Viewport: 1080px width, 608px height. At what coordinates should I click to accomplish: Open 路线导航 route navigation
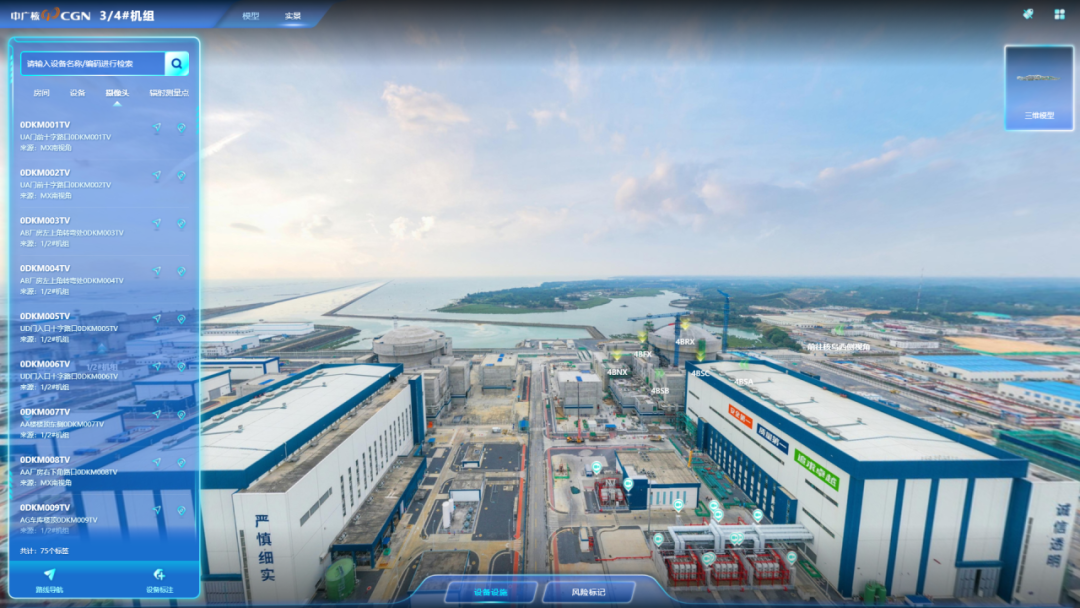[49, 580]
